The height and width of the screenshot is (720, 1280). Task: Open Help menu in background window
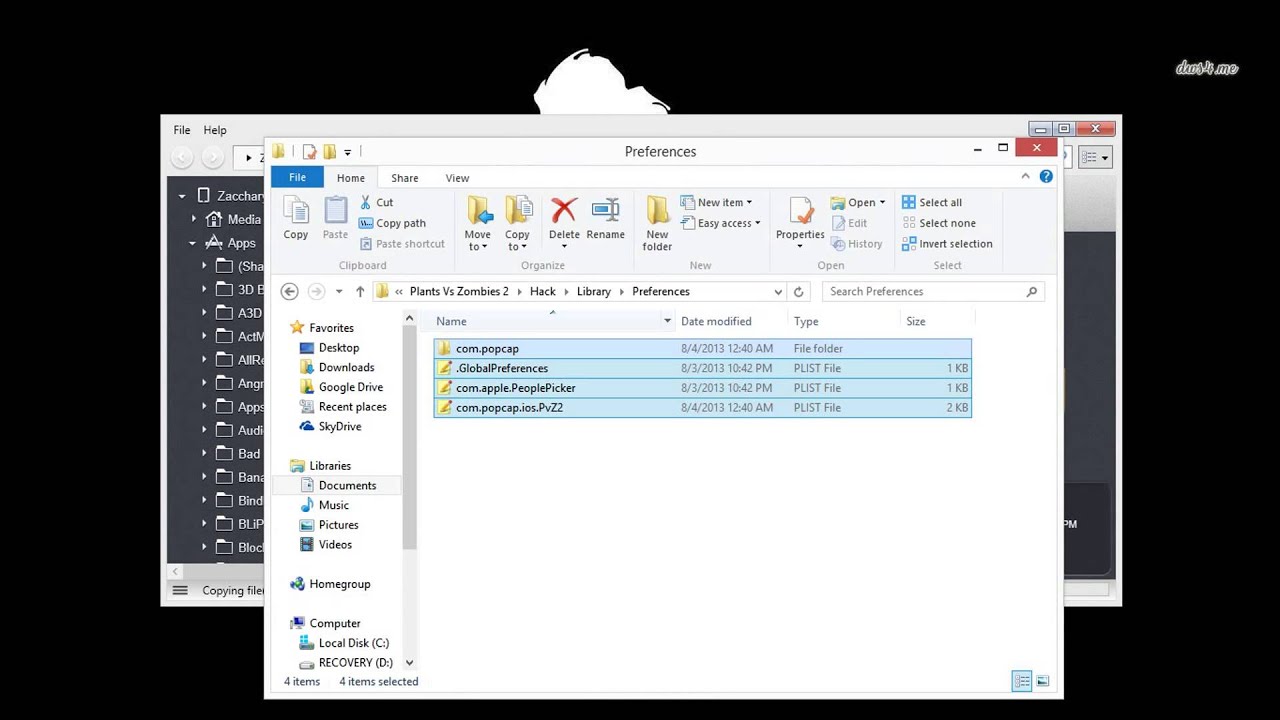215,130
